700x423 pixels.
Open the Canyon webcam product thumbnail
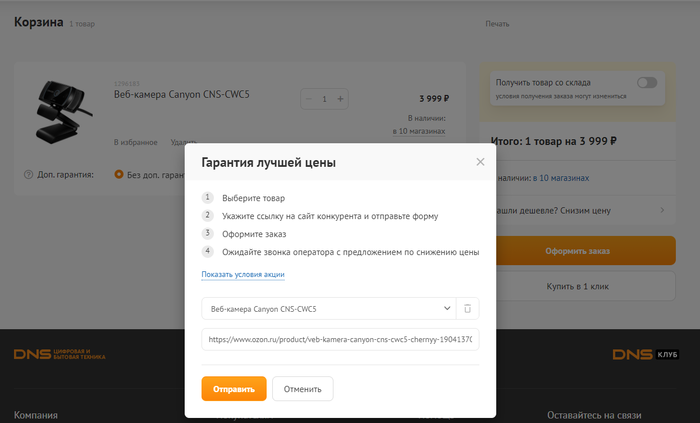pyautogui.click(x=60, y=112)
